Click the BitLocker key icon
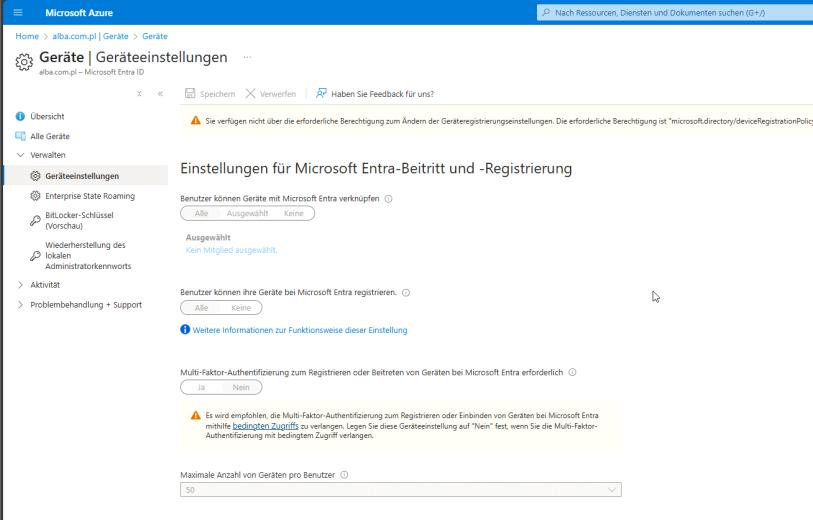Image resolution: width=813 pixels, height=520 pixels. pos(35,220)
